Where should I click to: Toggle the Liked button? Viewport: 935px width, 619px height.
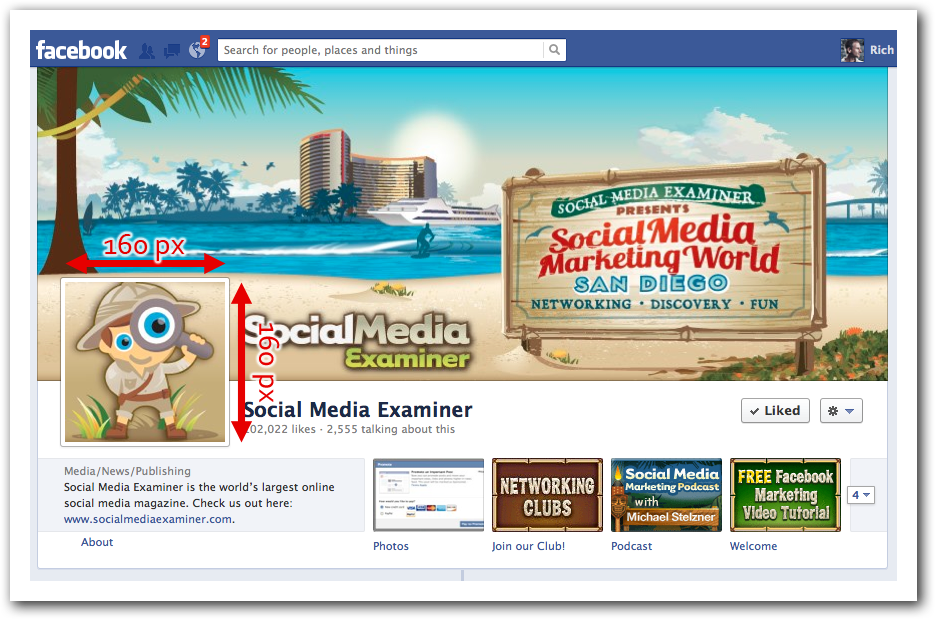click(775, 410)
